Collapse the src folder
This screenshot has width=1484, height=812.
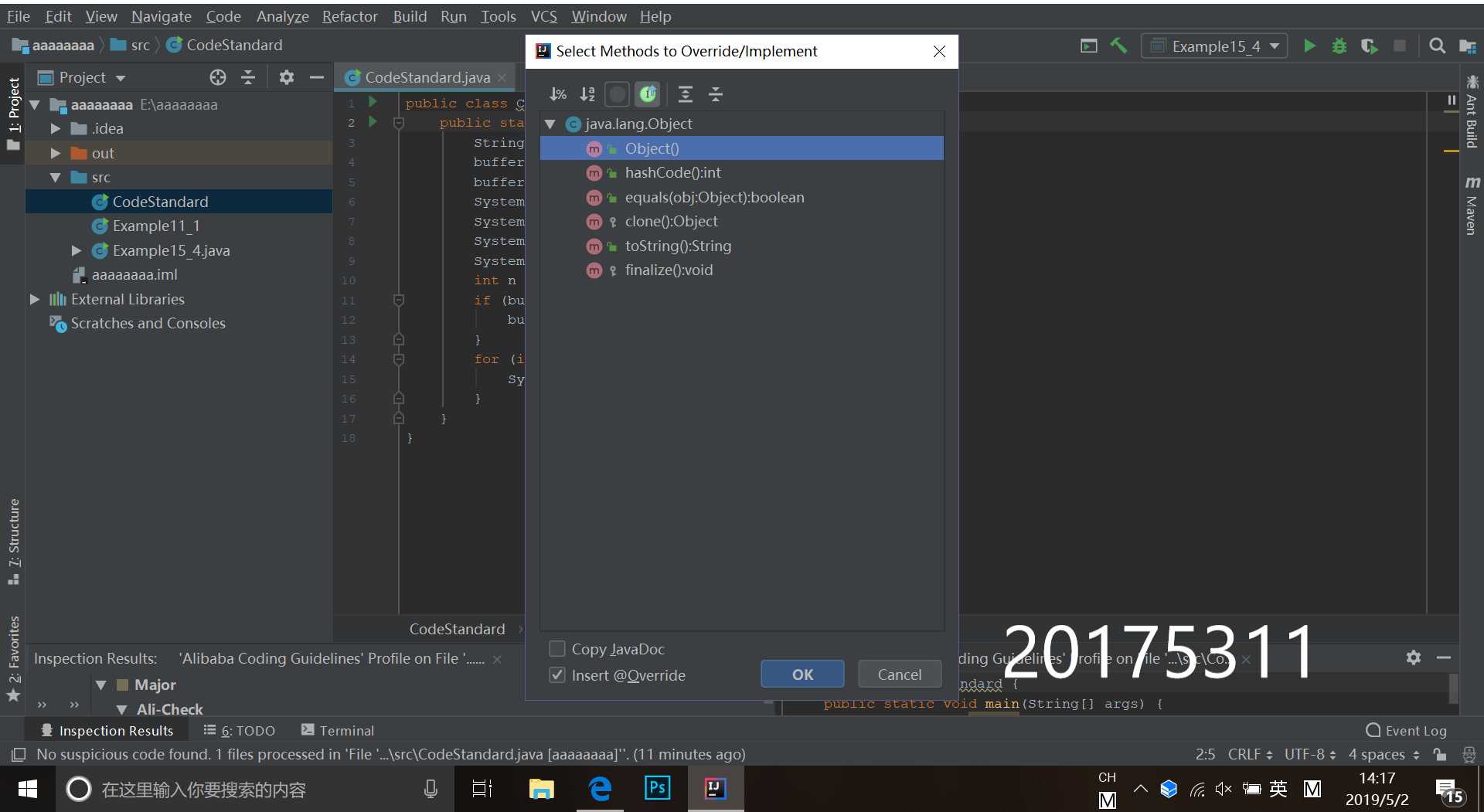pyautogui.click(x=56, y=177)
